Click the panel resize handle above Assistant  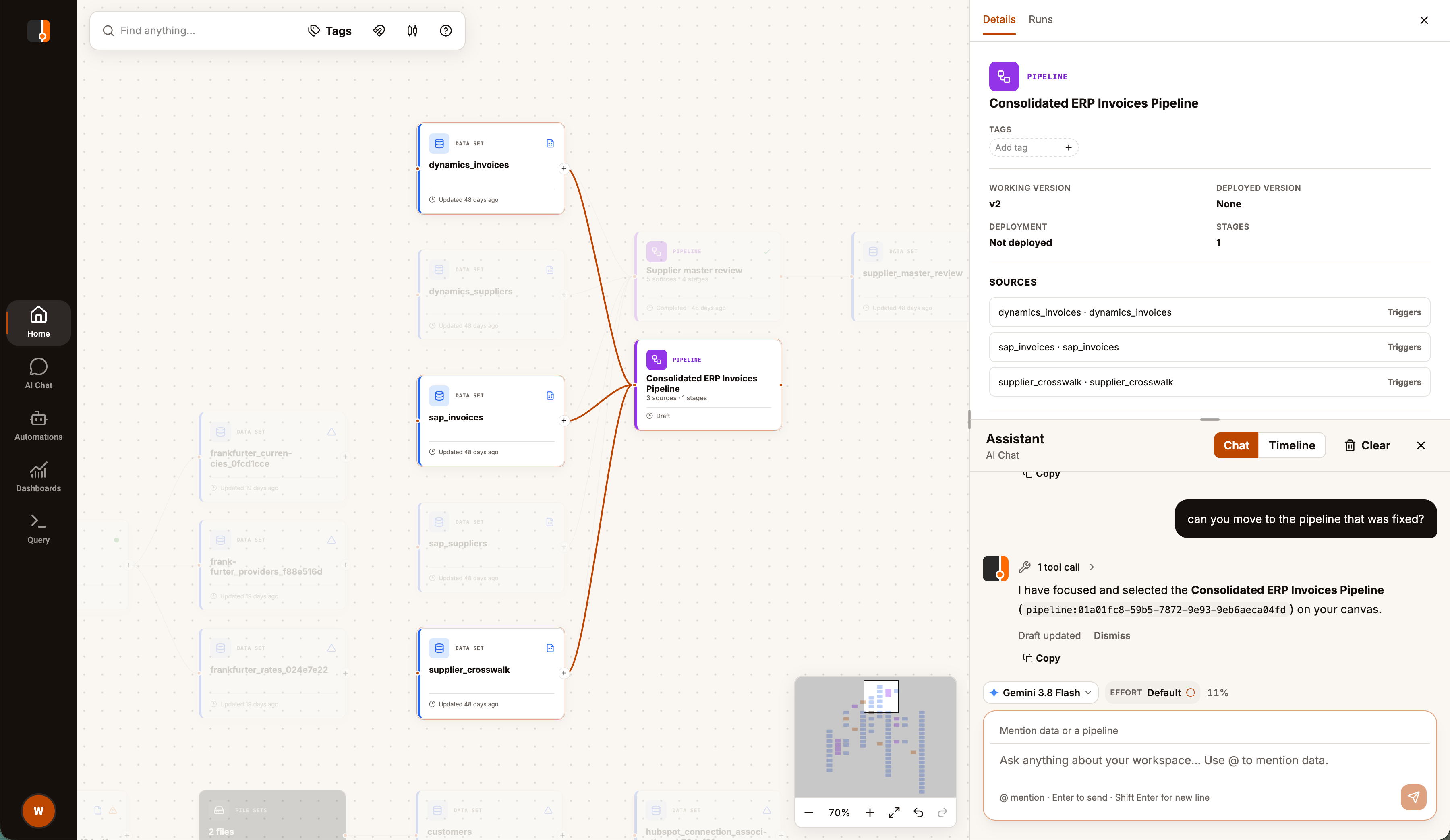[1210, 420]
